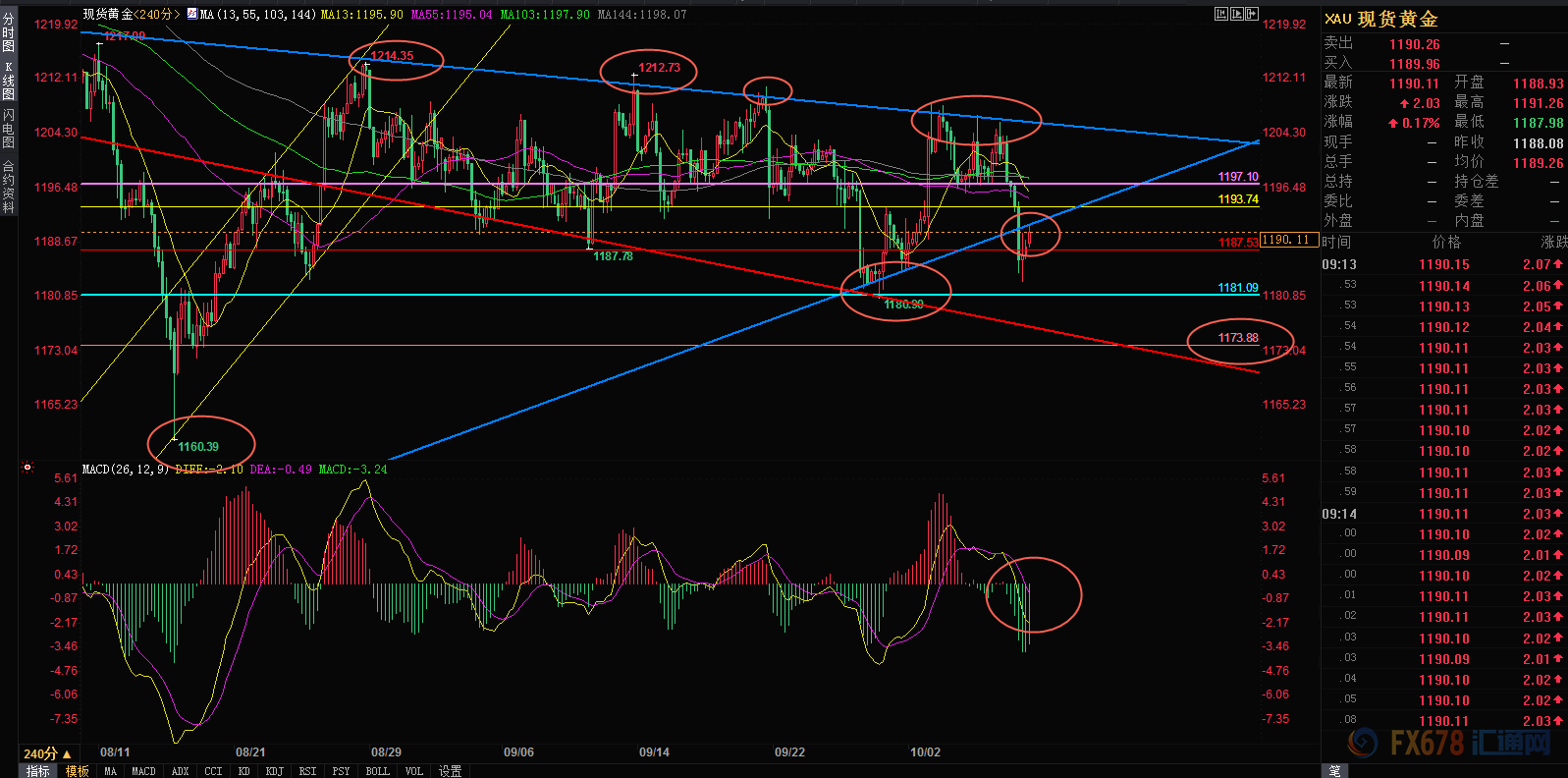Viewport: 1568px width, 778px height.
Task: Click the pen icon at bottom of quote panel
Action: click(1335, 770)
